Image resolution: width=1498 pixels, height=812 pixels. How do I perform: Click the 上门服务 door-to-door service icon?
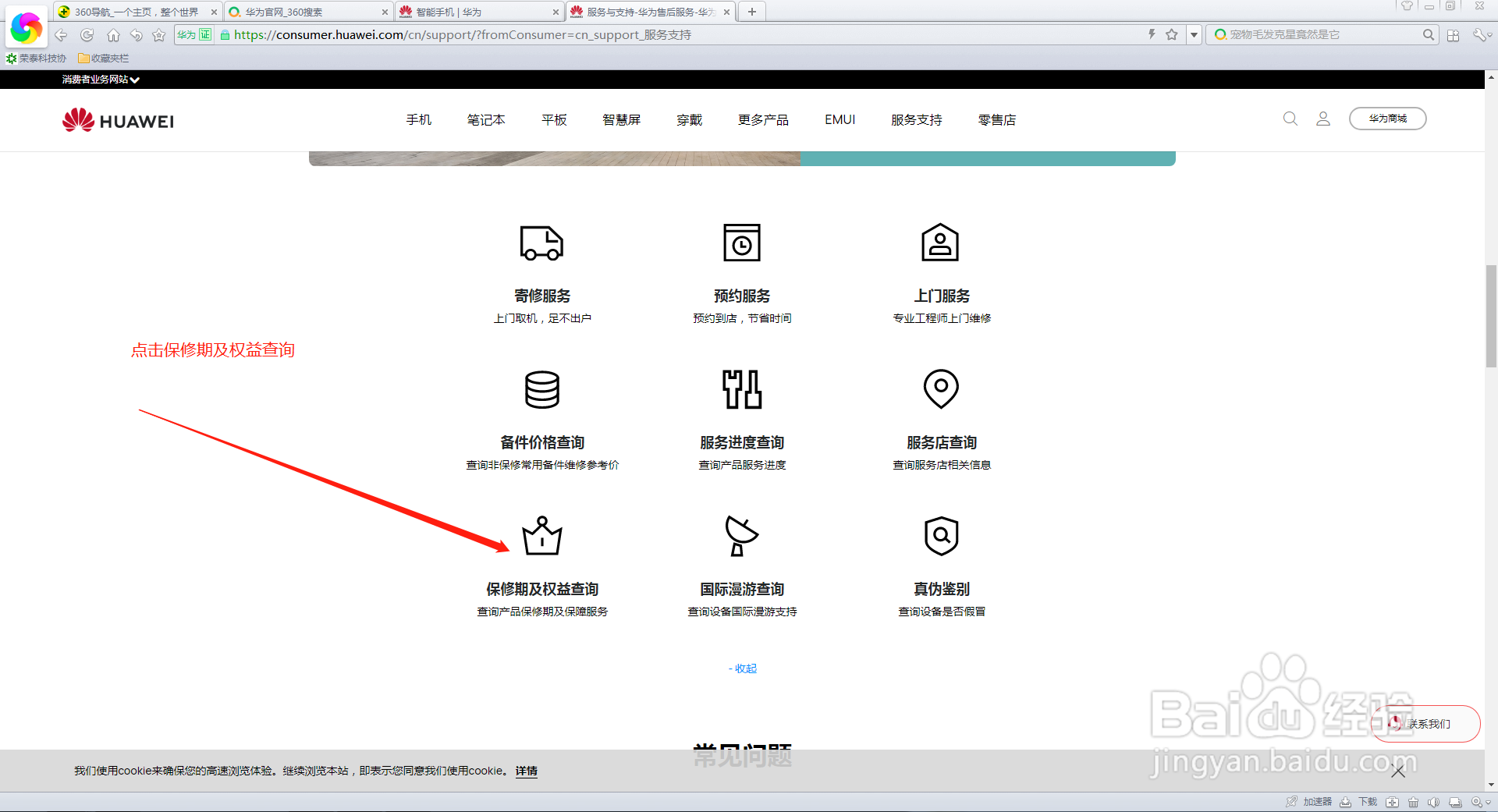coord(939,243)
